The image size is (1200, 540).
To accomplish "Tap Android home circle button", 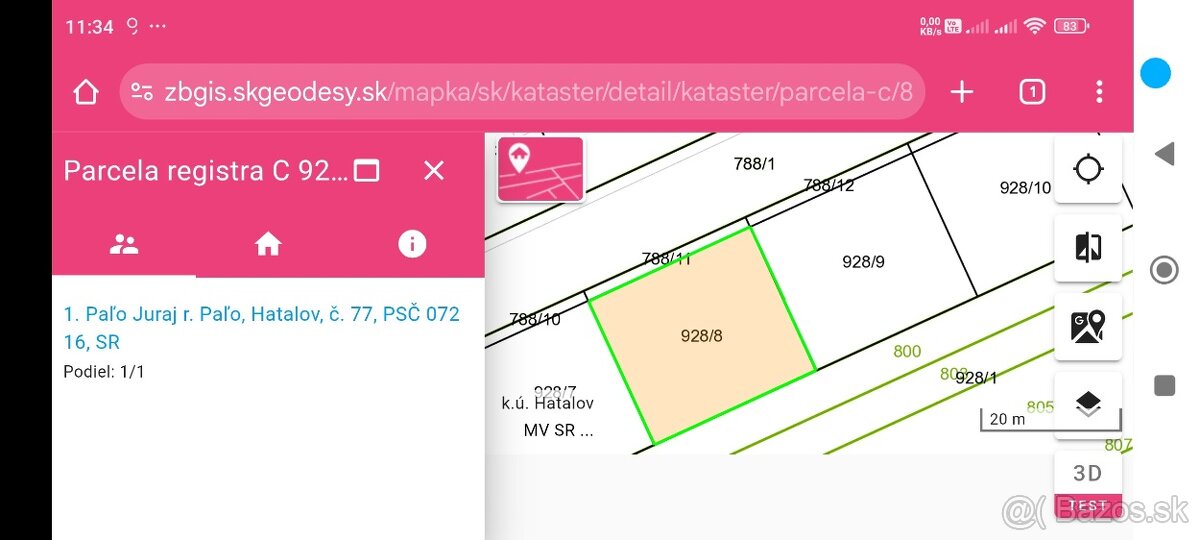I will point(1164,270).
